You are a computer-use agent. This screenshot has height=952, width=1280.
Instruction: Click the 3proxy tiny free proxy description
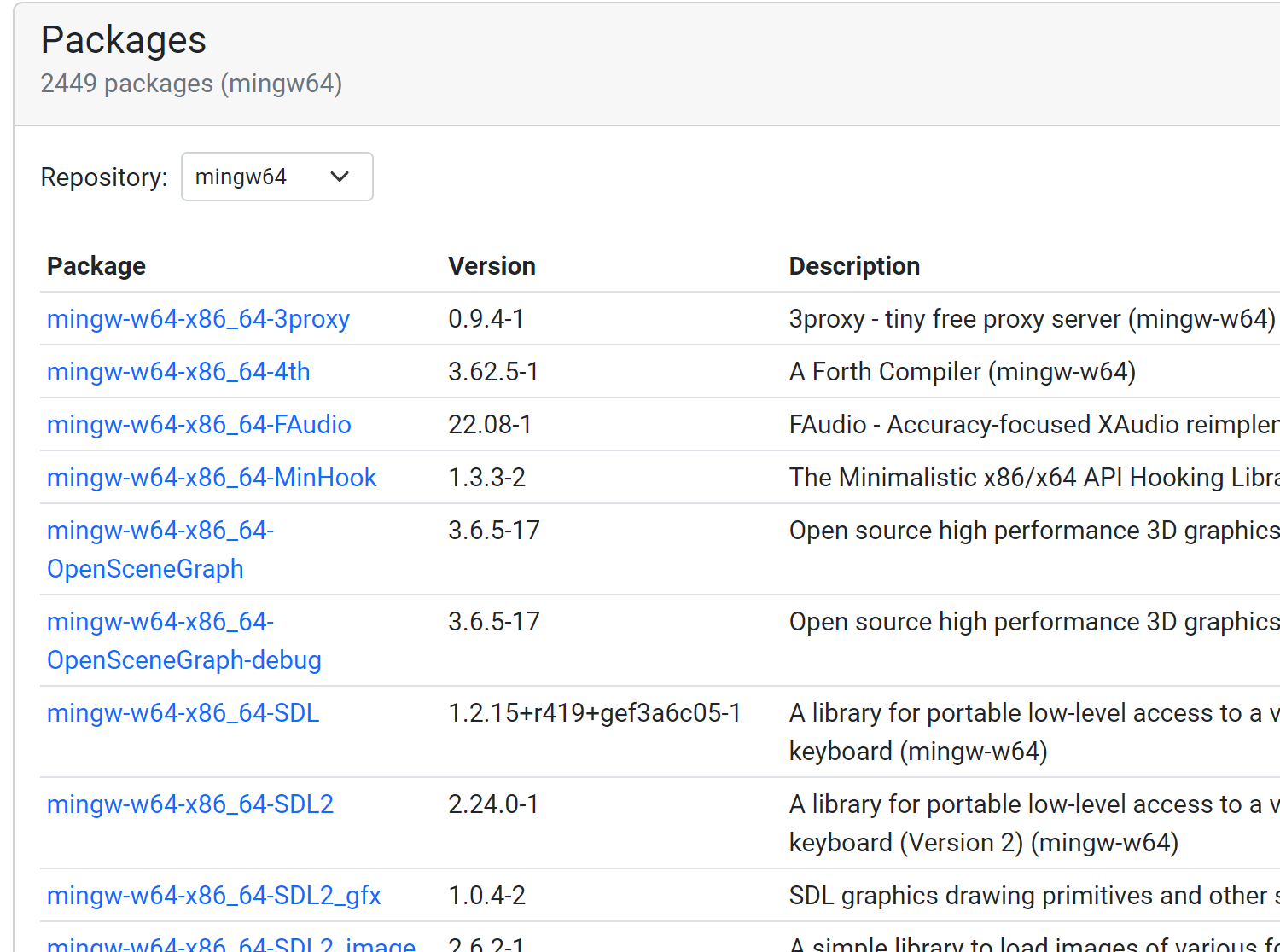point(1033,319)
